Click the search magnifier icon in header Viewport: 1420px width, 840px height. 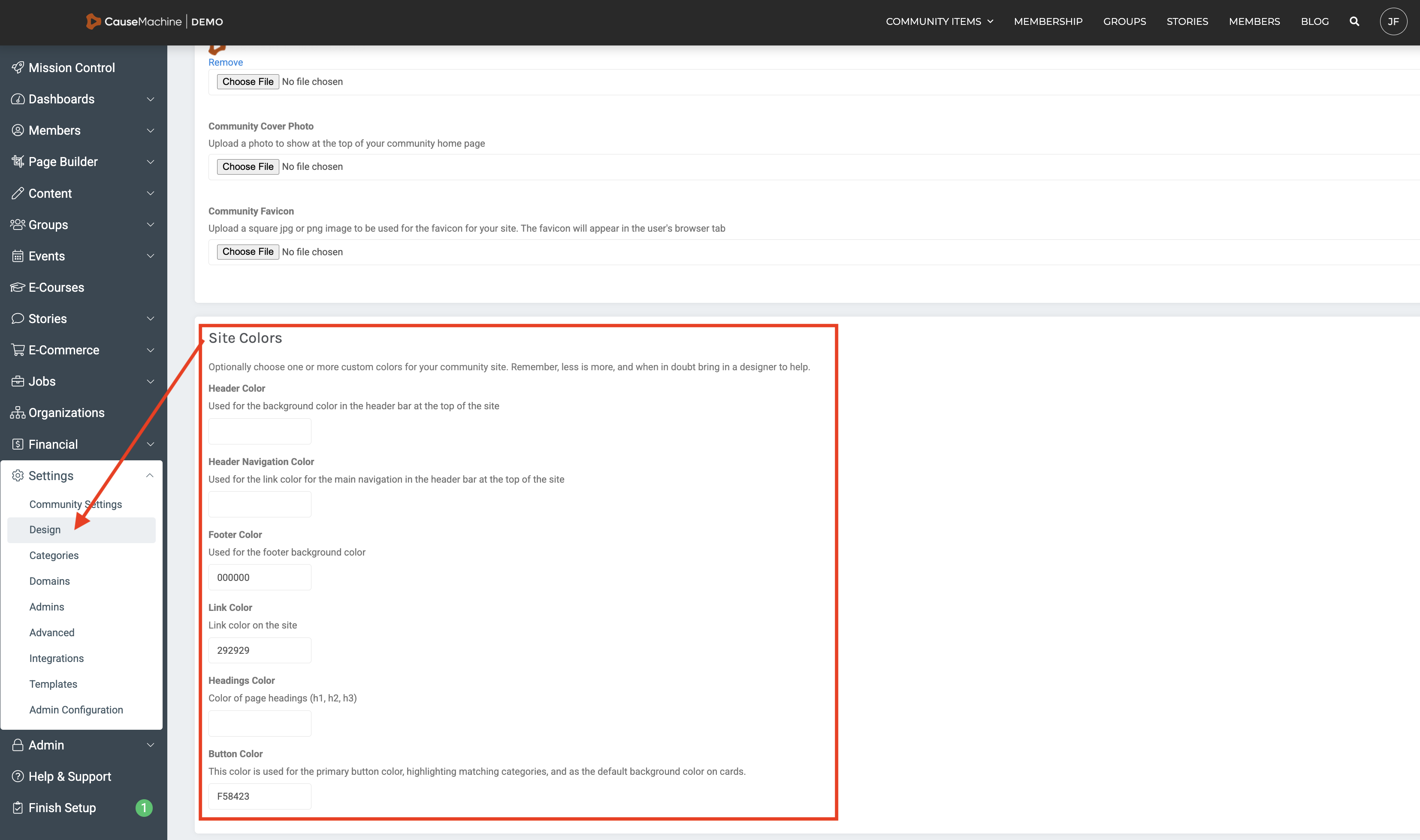click(1354, 21)
